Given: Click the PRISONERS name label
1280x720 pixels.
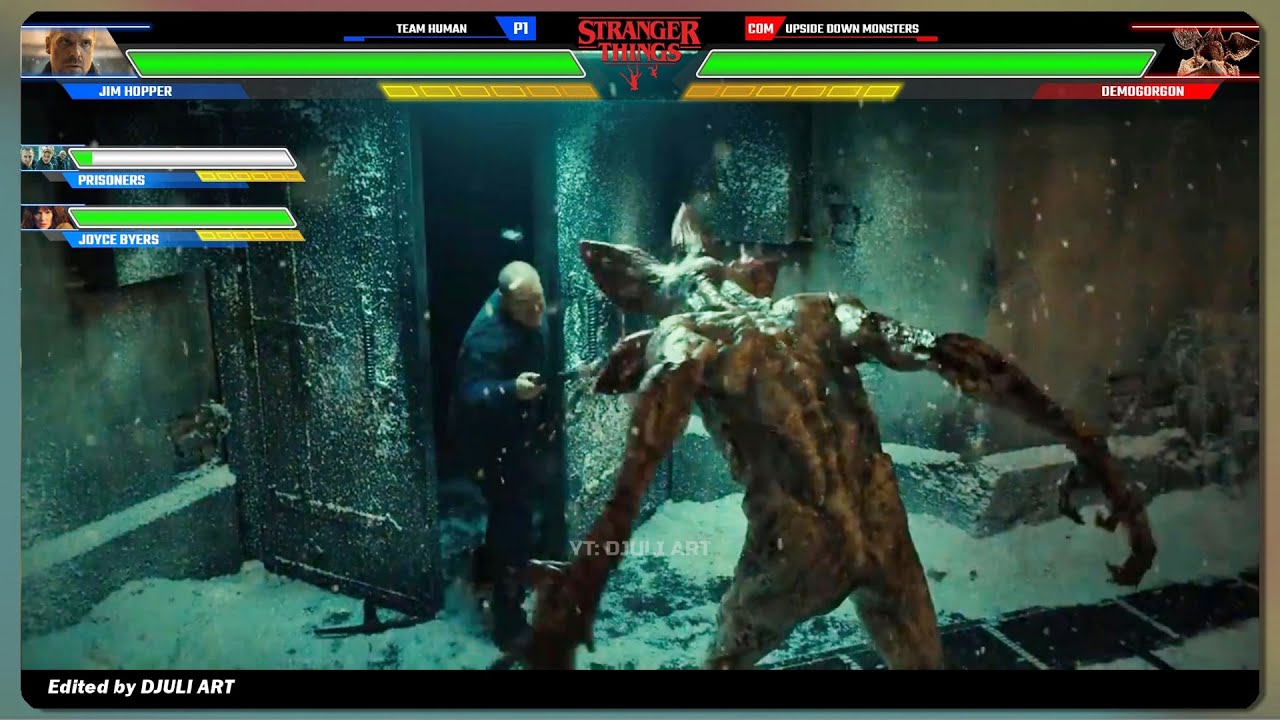Looking at the screenshot, I should [x=111, y=180].
